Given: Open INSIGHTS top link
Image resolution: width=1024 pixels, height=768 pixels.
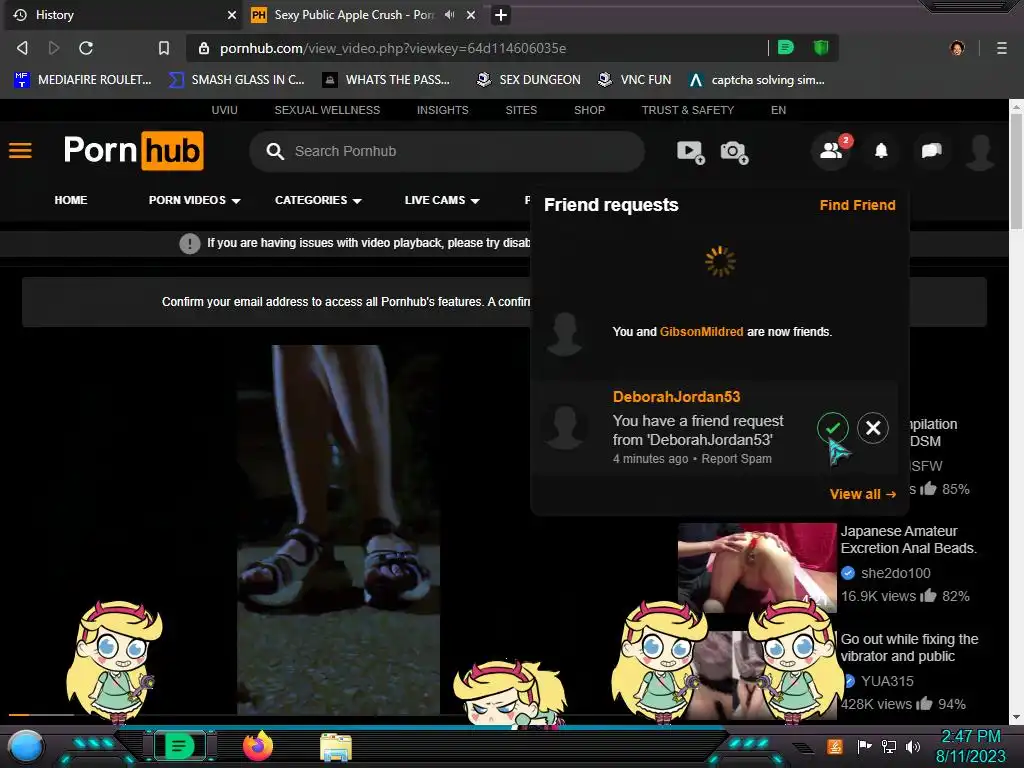Looking at the screenshot, I should point(443,110).
